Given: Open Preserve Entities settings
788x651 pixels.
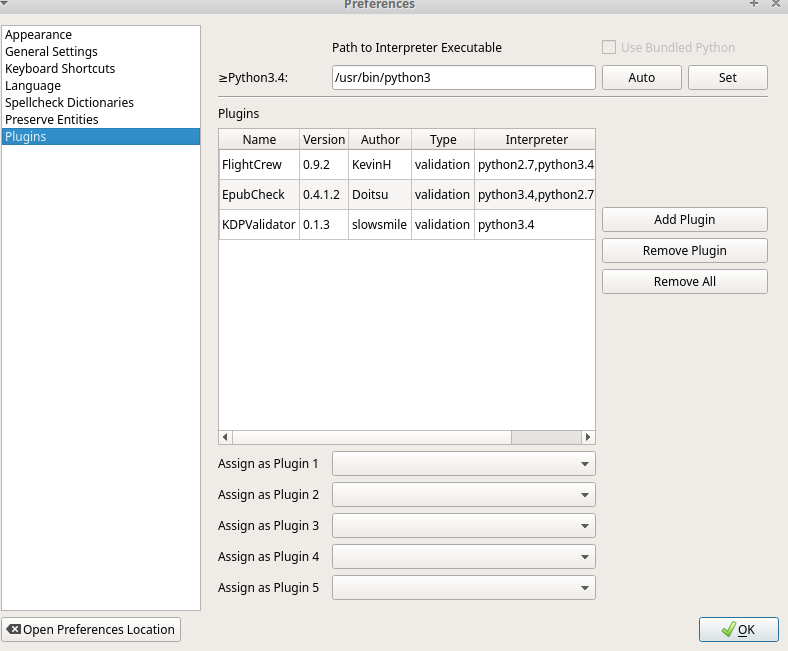Looking at the screenshot, I should pos(101,120).
